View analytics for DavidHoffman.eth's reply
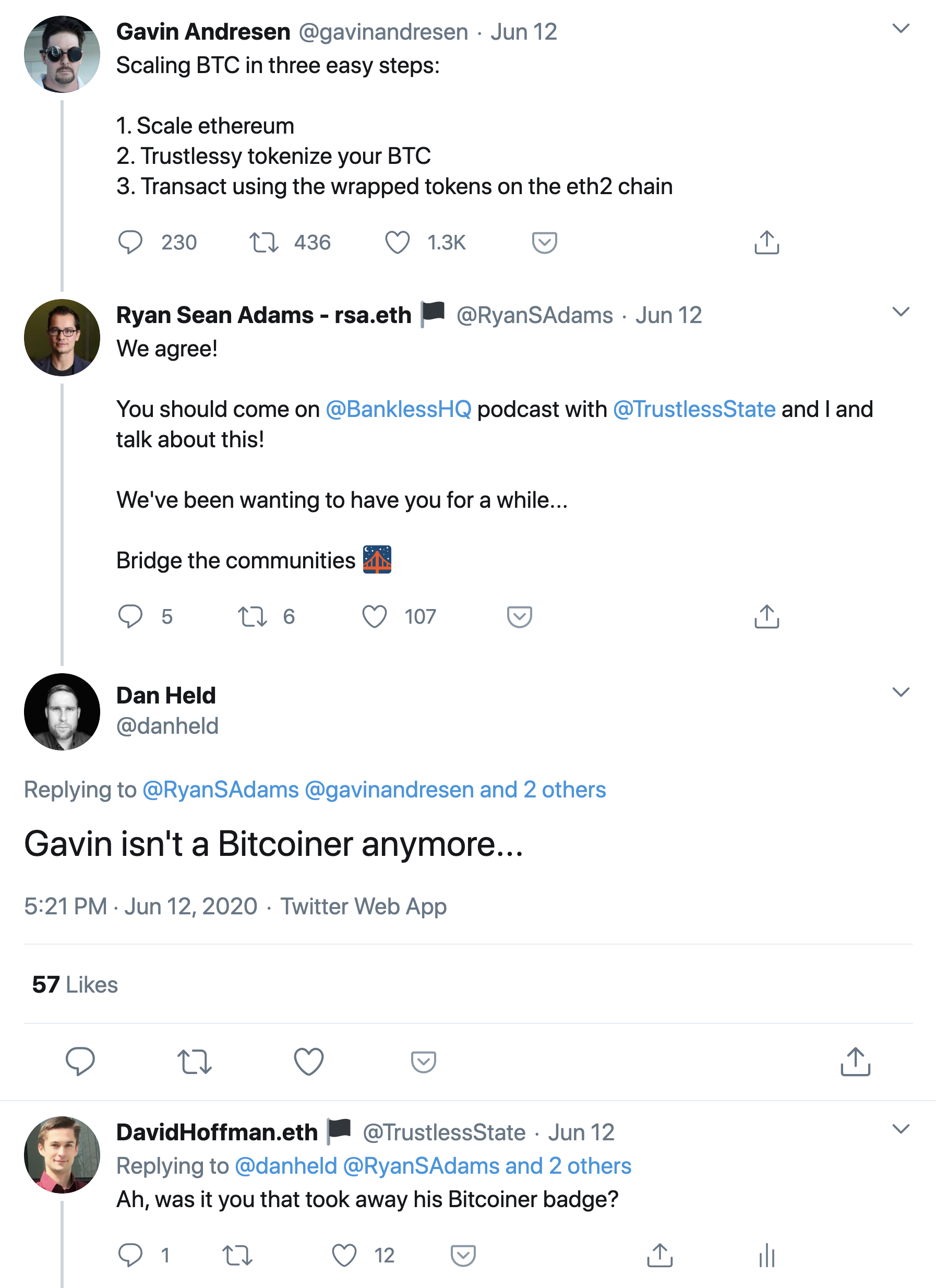Image resolution: width=936 pixels, height=1288 pixels. [x=766, y=1255]
